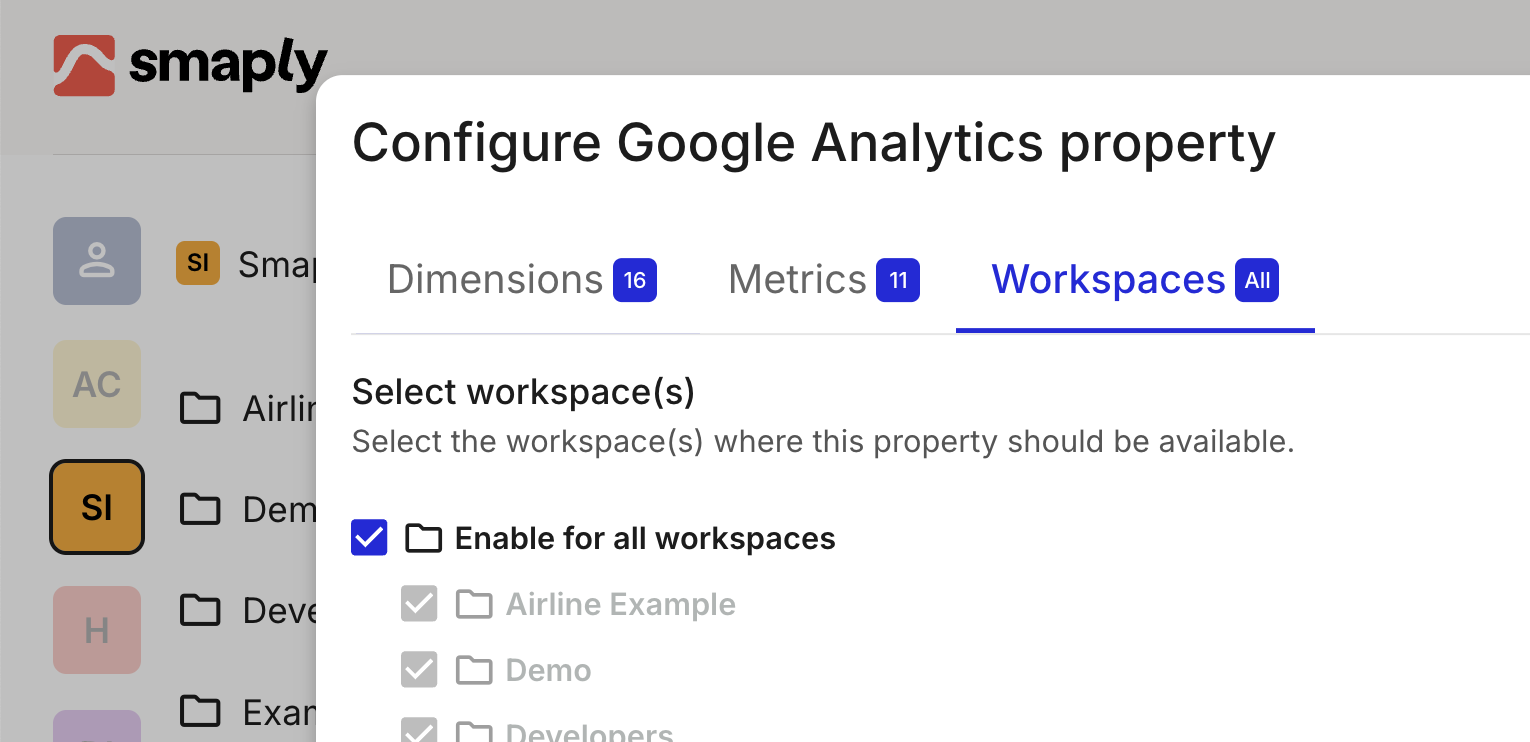
Task: Click the All badge on Workspaces
Action: pyautogui.click(x=1257, y=280)
